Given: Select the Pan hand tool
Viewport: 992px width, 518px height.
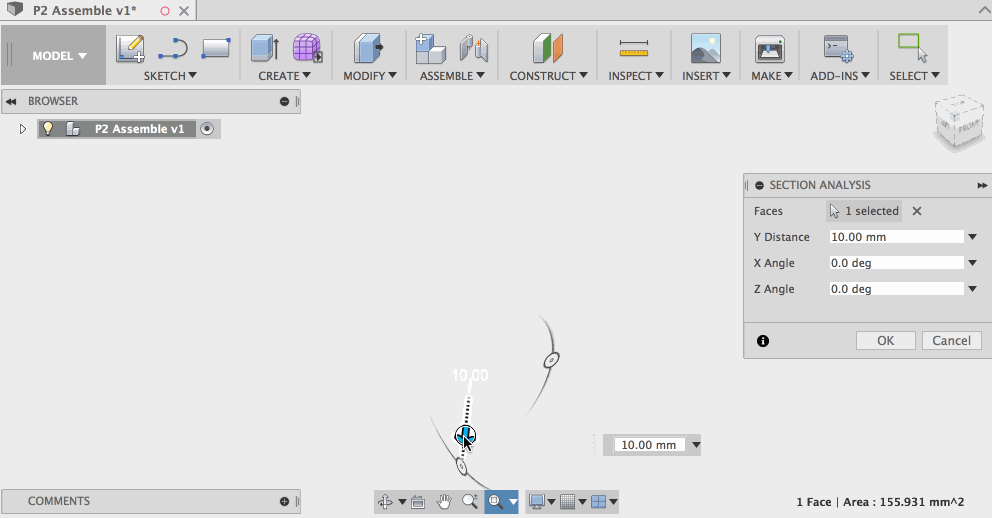Looking at the screenshot, I should click(x=444, y=502).
